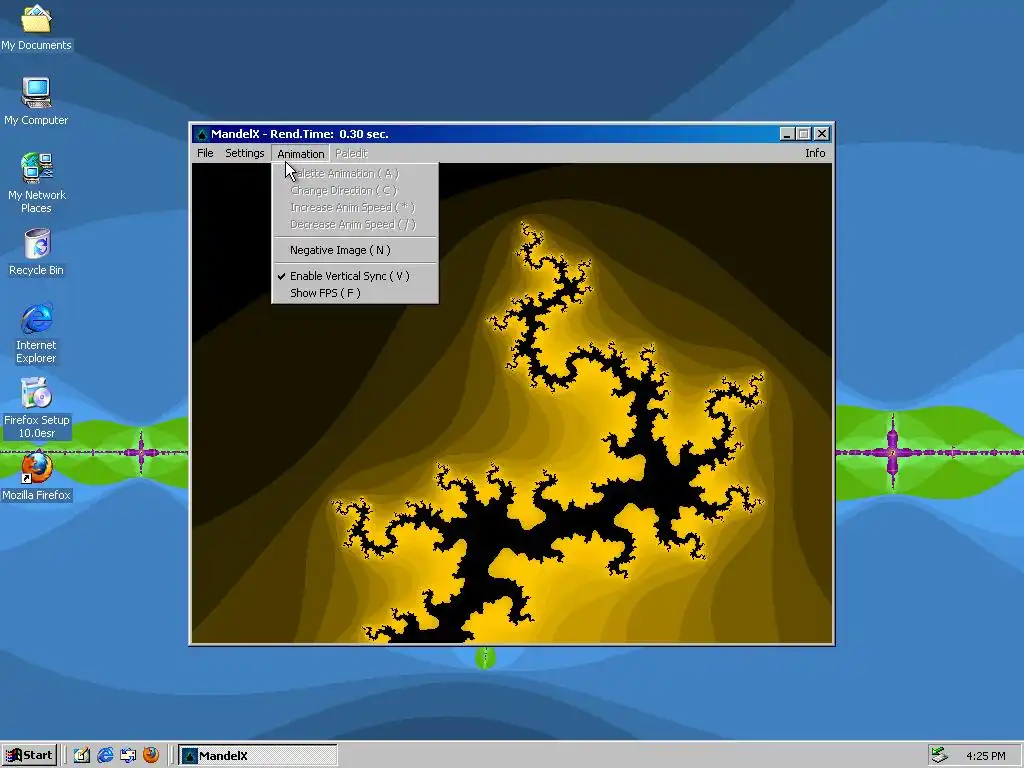Toggle Enable Vertical Sync ( V )
1024x768 pixels.
tap(355, 276)
